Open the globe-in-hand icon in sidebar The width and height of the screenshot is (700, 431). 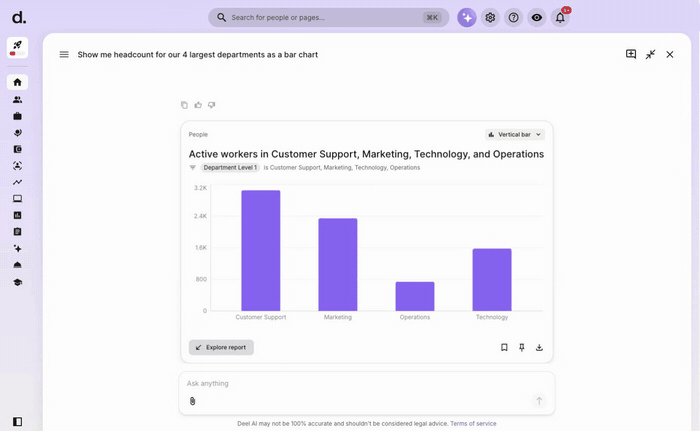pos(17,133)
